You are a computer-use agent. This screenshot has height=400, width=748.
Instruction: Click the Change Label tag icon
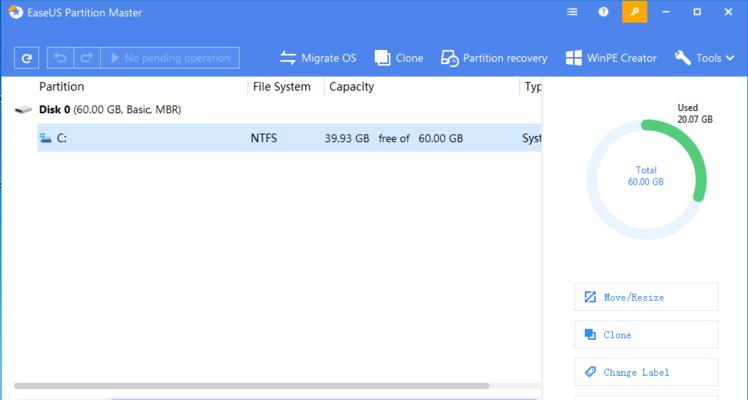[x=590, y=372]
